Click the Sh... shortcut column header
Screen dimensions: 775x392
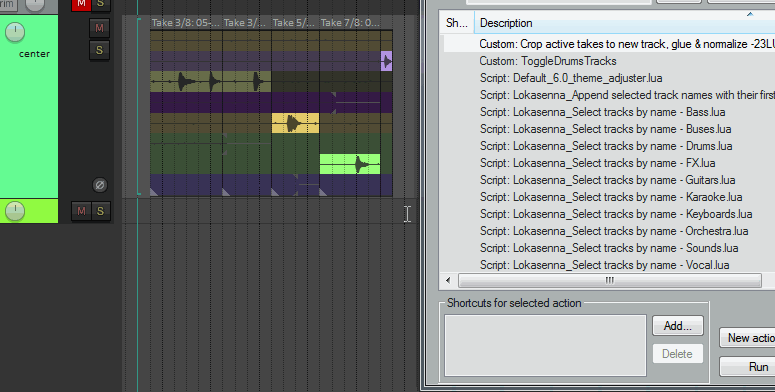pyautogui.click(x=457, y=23)
